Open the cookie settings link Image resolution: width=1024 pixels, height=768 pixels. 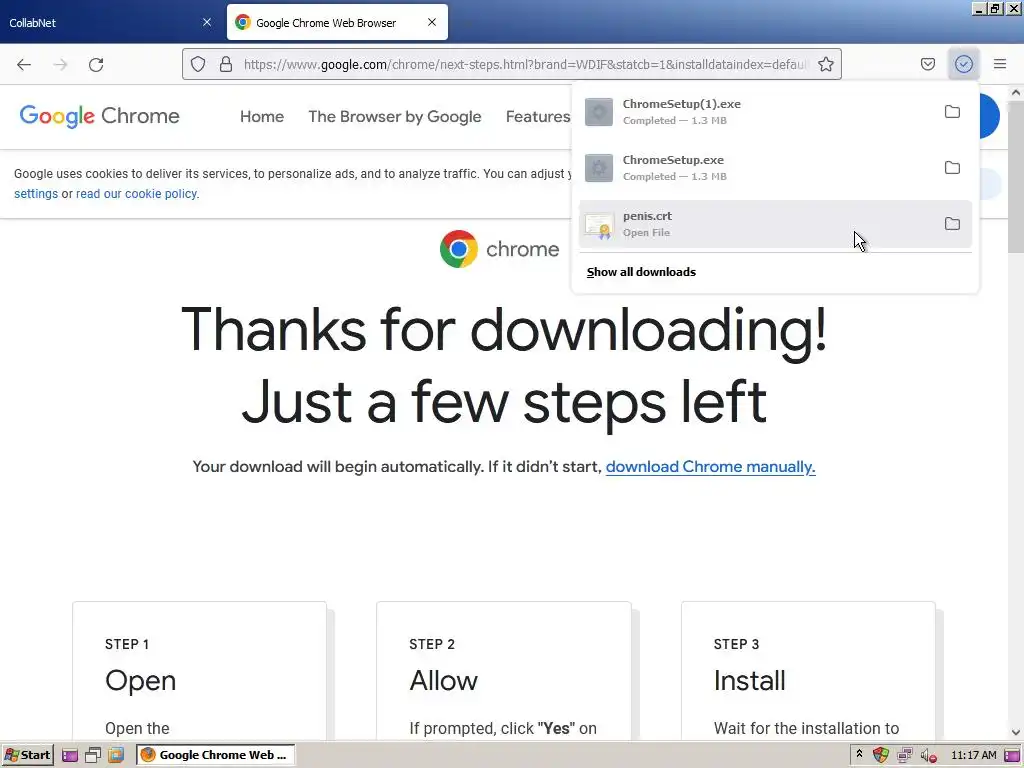36,194
